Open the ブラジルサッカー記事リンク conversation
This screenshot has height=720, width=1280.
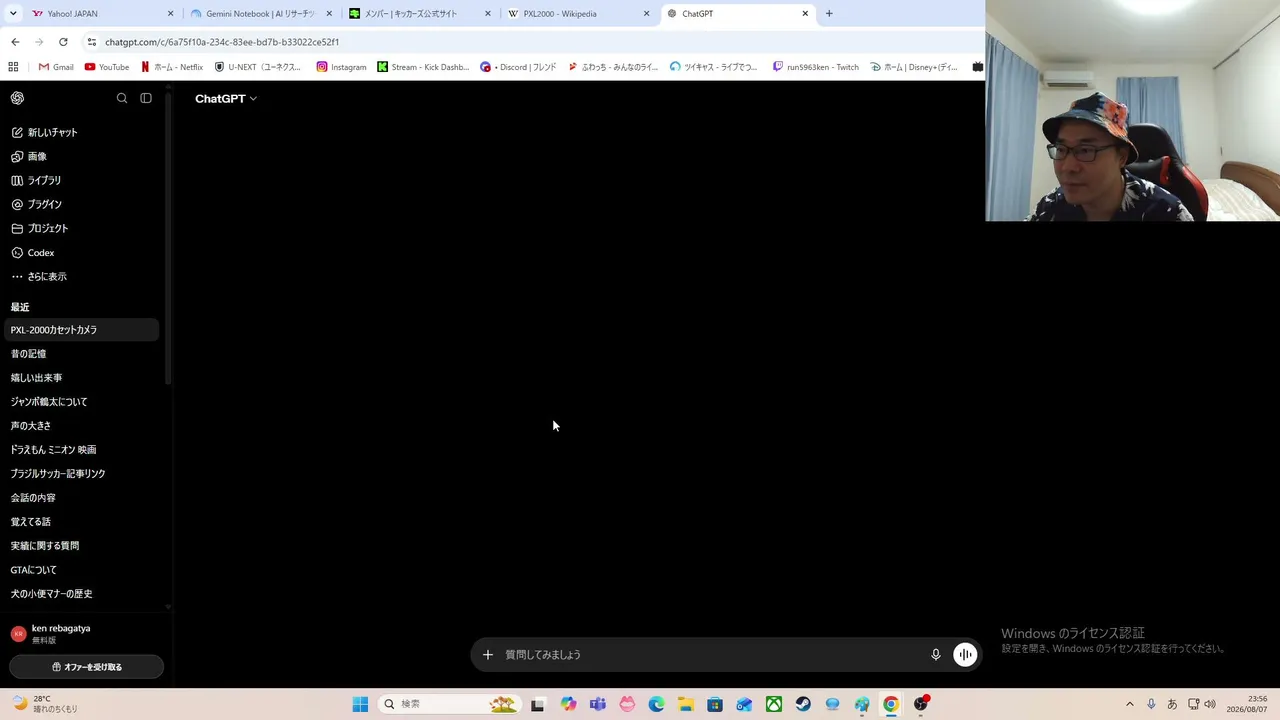tap(82, 474)
